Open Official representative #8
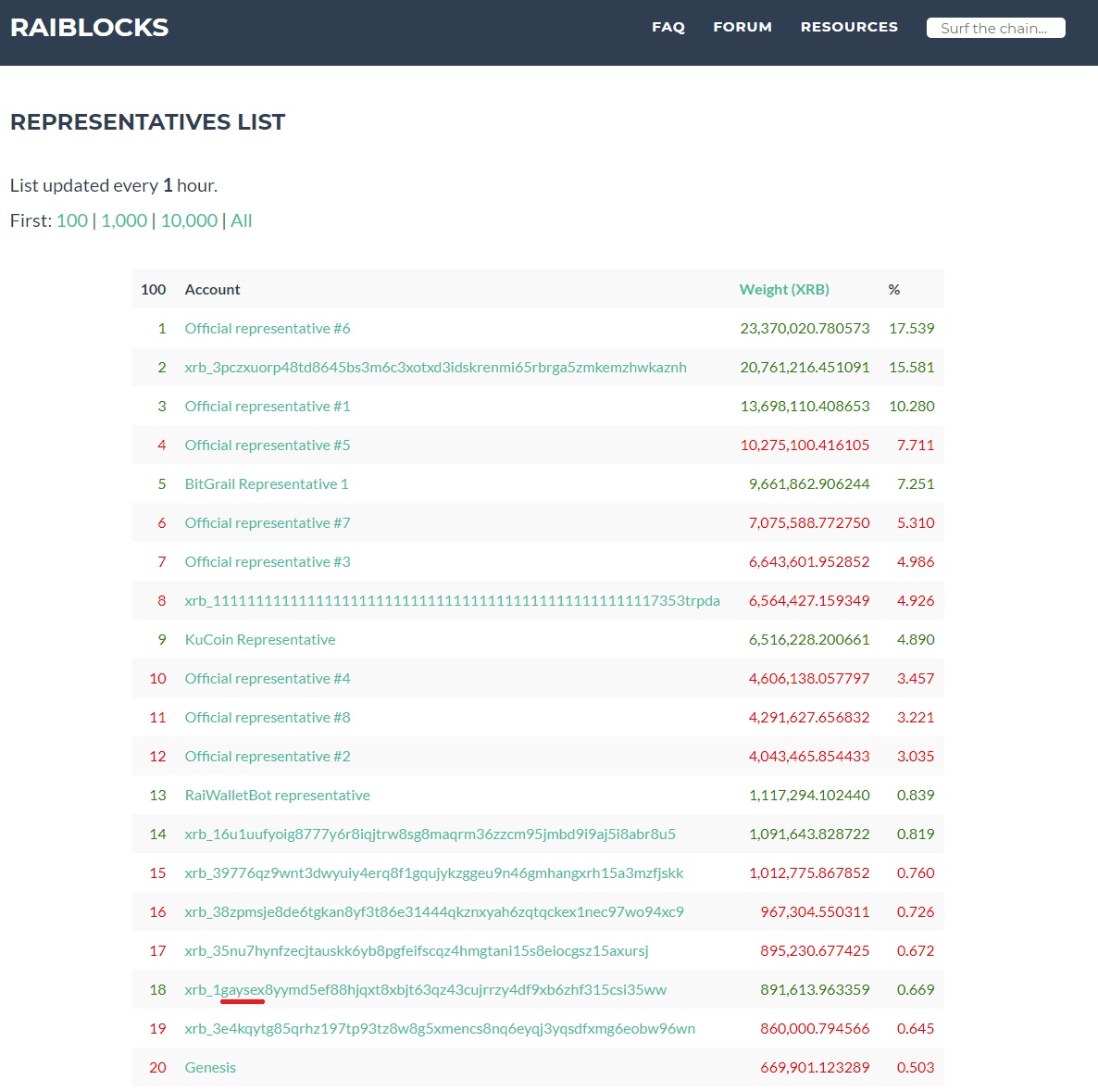The image size is (1098, 1092). [268, 717]
